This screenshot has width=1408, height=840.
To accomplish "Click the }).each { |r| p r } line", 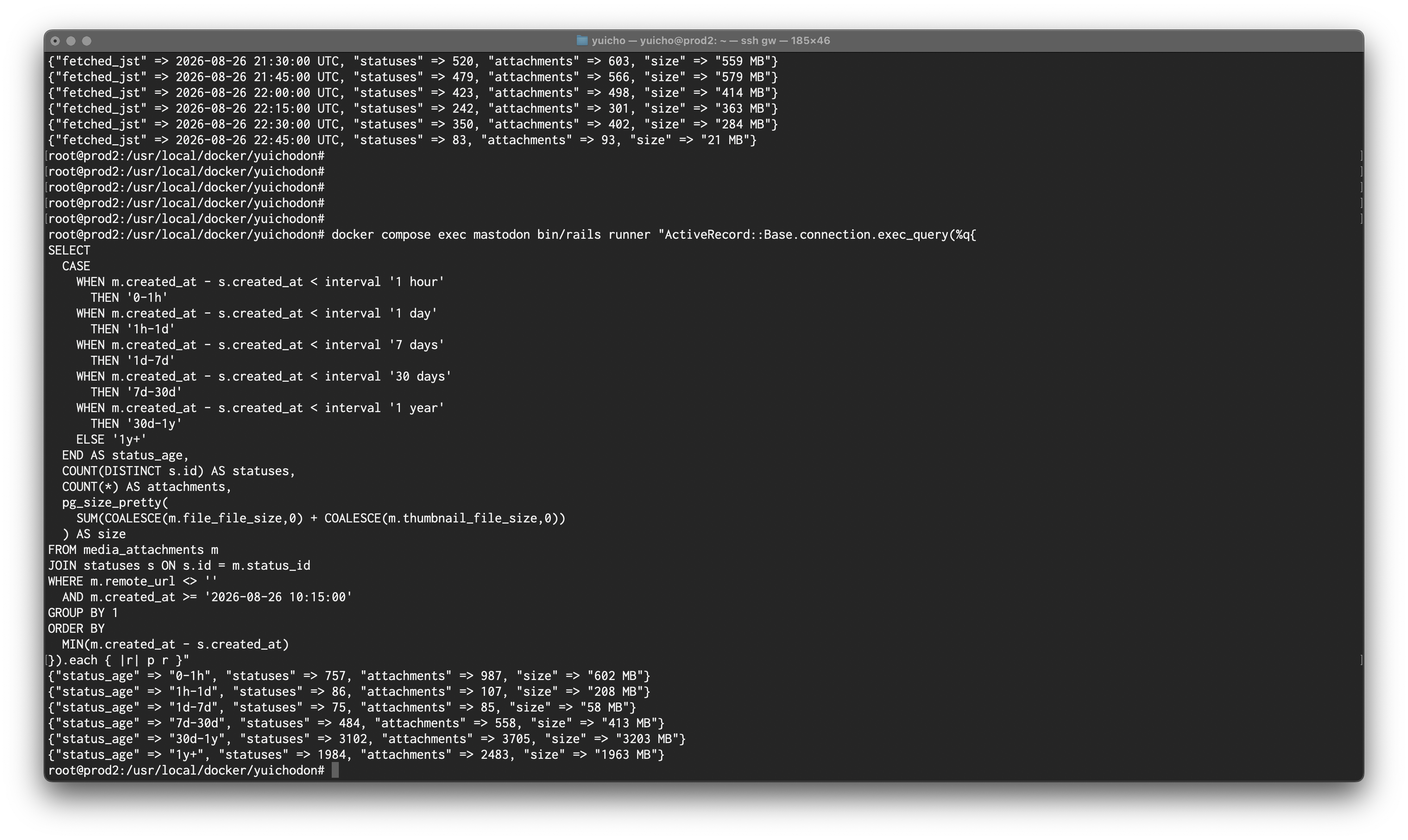I will (118, 662).
